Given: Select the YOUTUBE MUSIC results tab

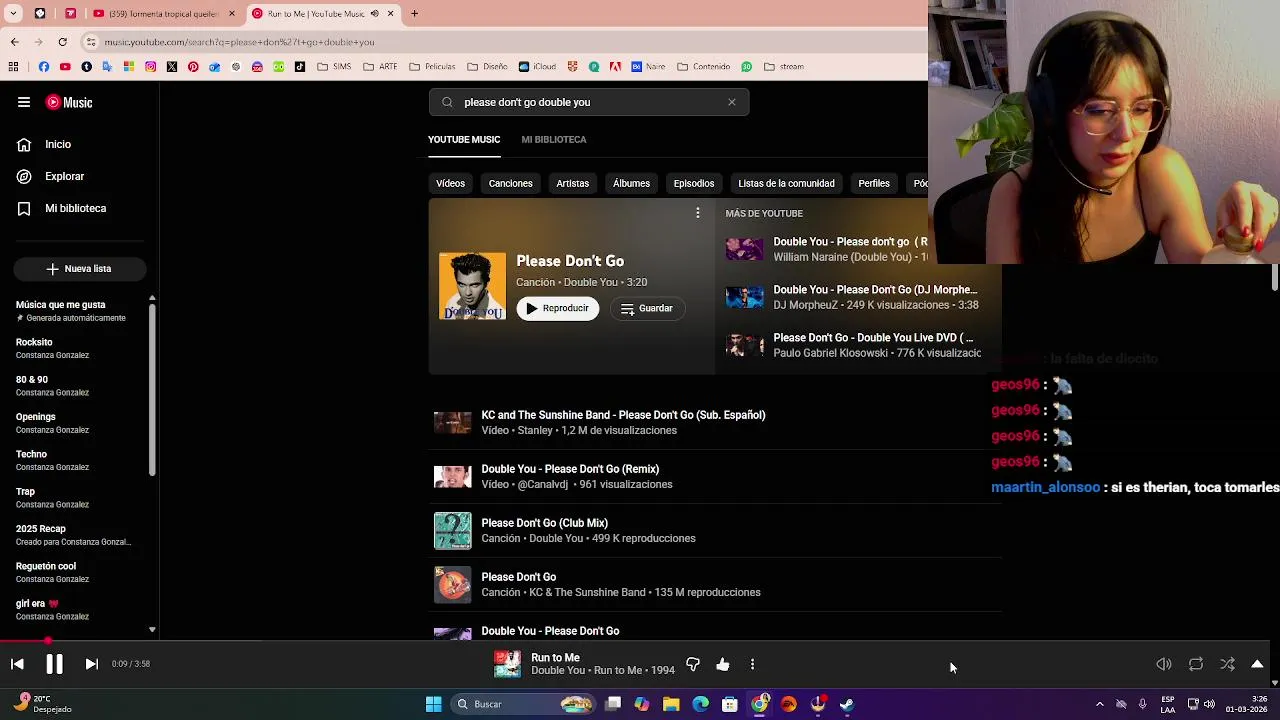Looking at the screenshot, I should click(464, 139).
